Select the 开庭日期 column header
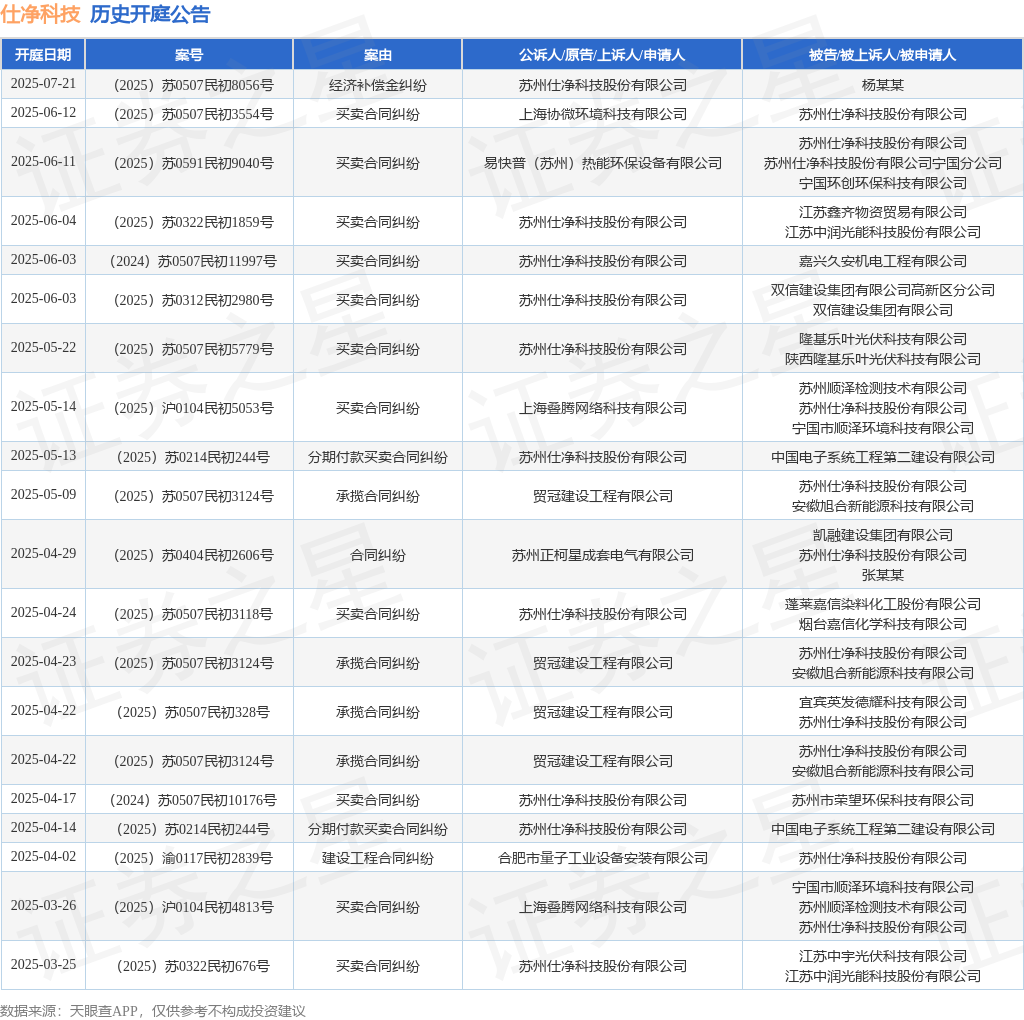This screenshot has height=1020, width=1024. [x=43, y=55]
